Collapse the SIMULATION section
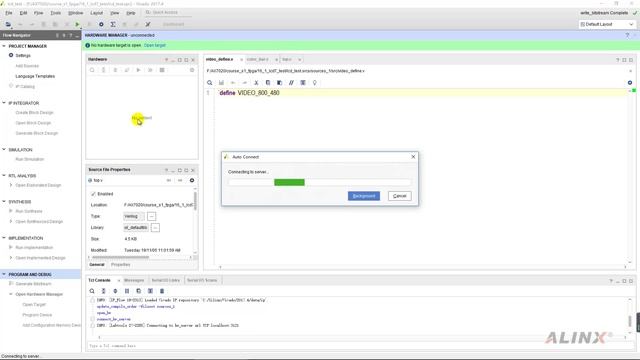This screenshot has height=360, width=640. [x=4, y=150]
